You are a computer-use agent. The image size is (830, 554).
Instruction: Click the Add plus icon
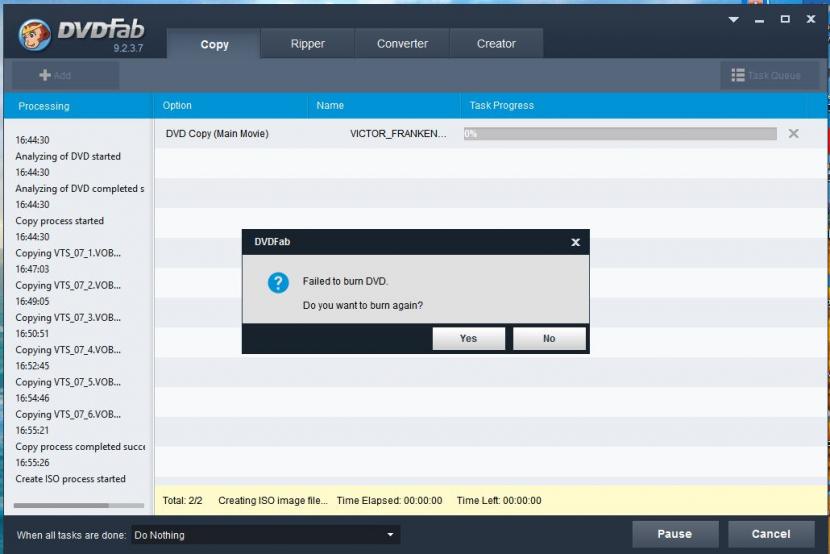(44, 75)
